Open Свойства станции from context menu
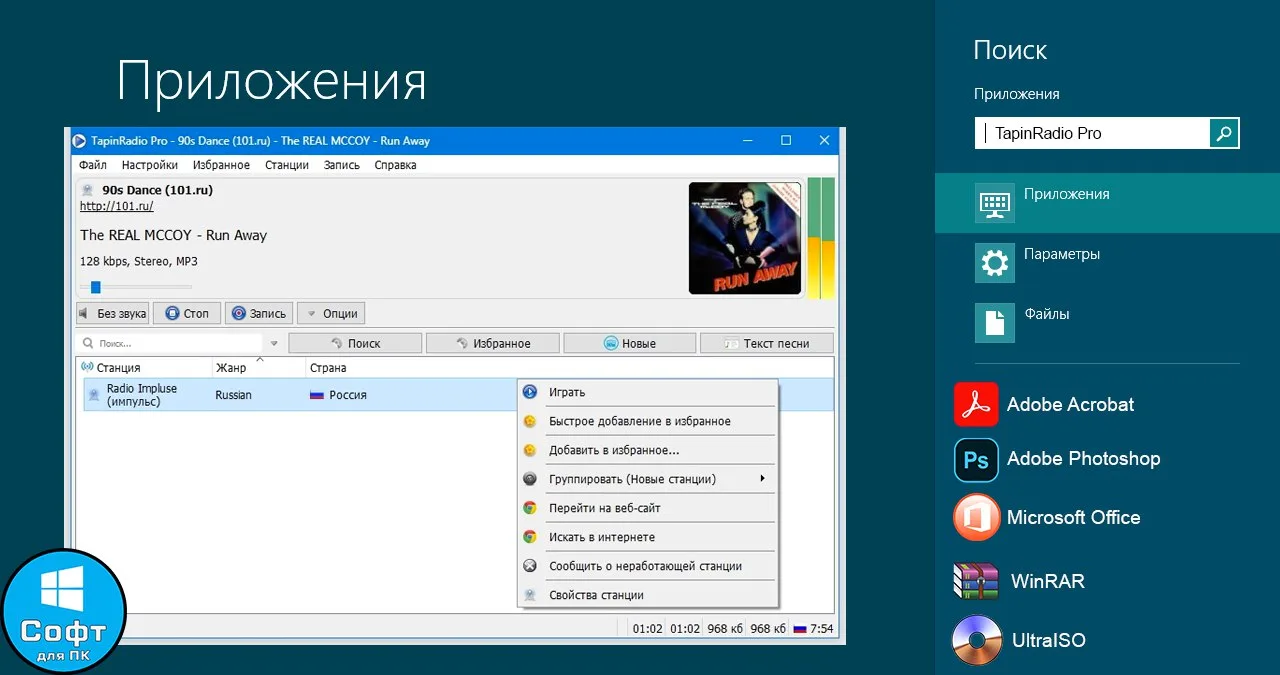The image size is (1280, 675). (x=648, y=595)
